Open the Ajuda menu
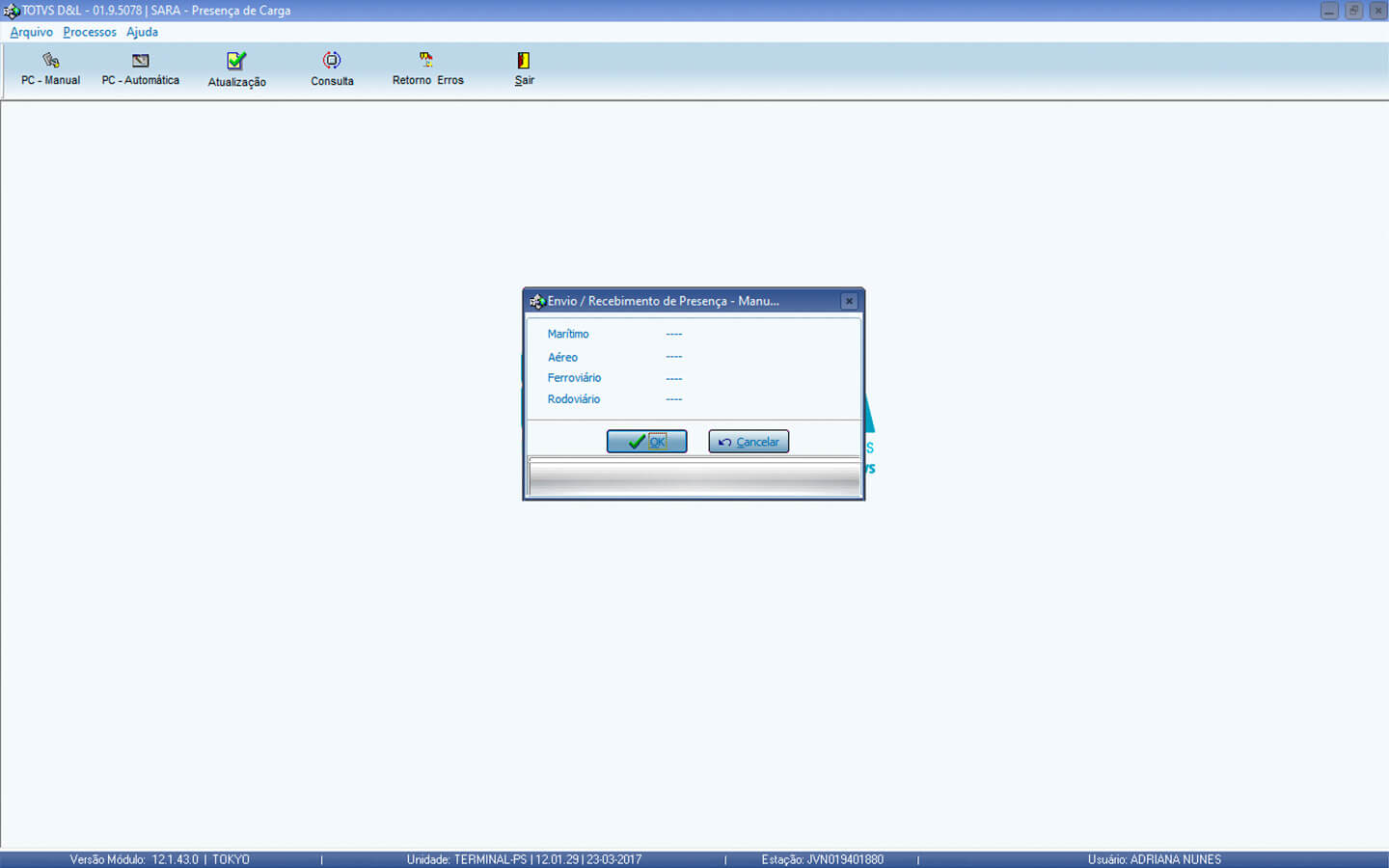 click(x=142, y=32)
